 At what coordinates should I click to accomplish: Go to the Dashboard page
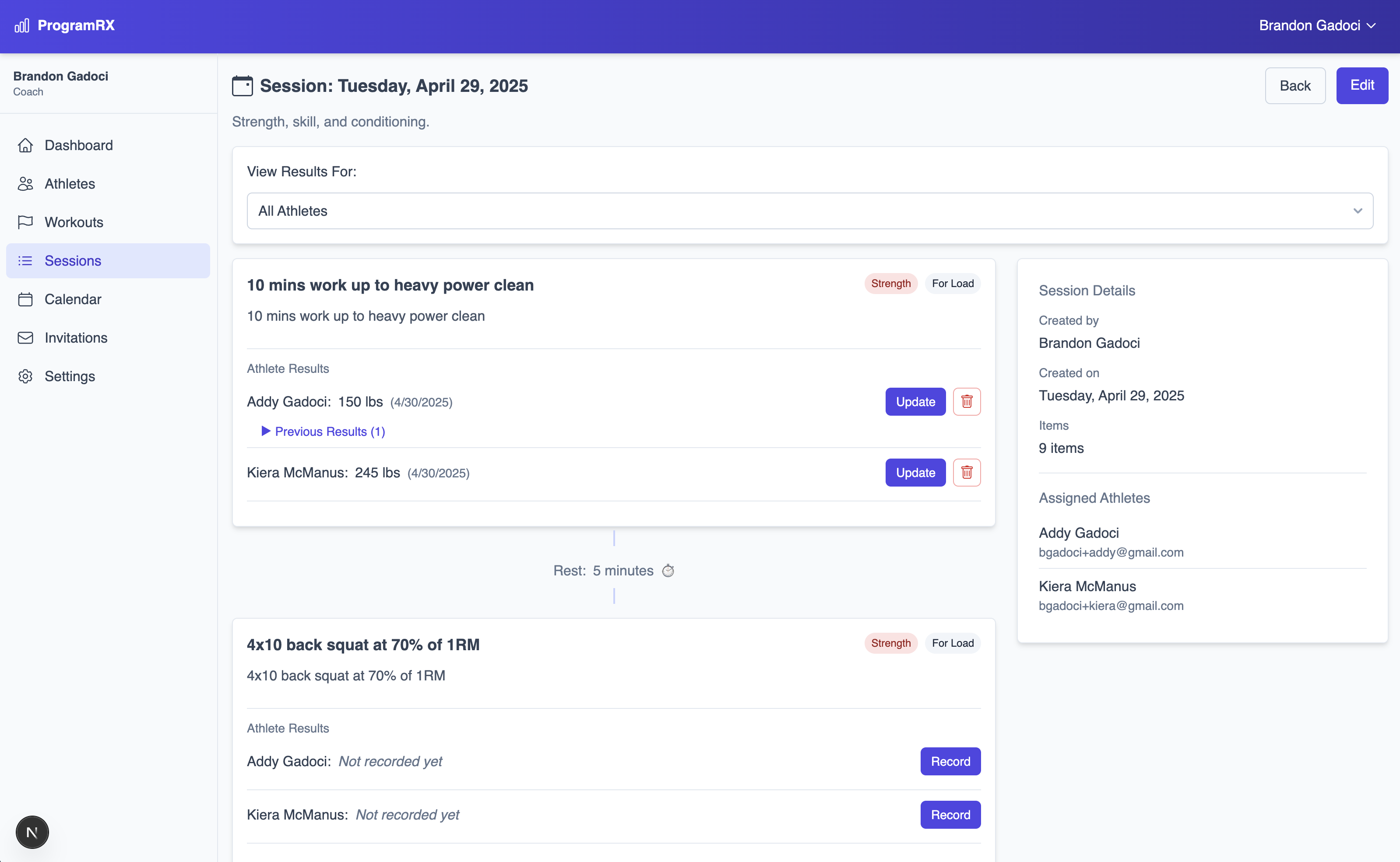[108, 145]
